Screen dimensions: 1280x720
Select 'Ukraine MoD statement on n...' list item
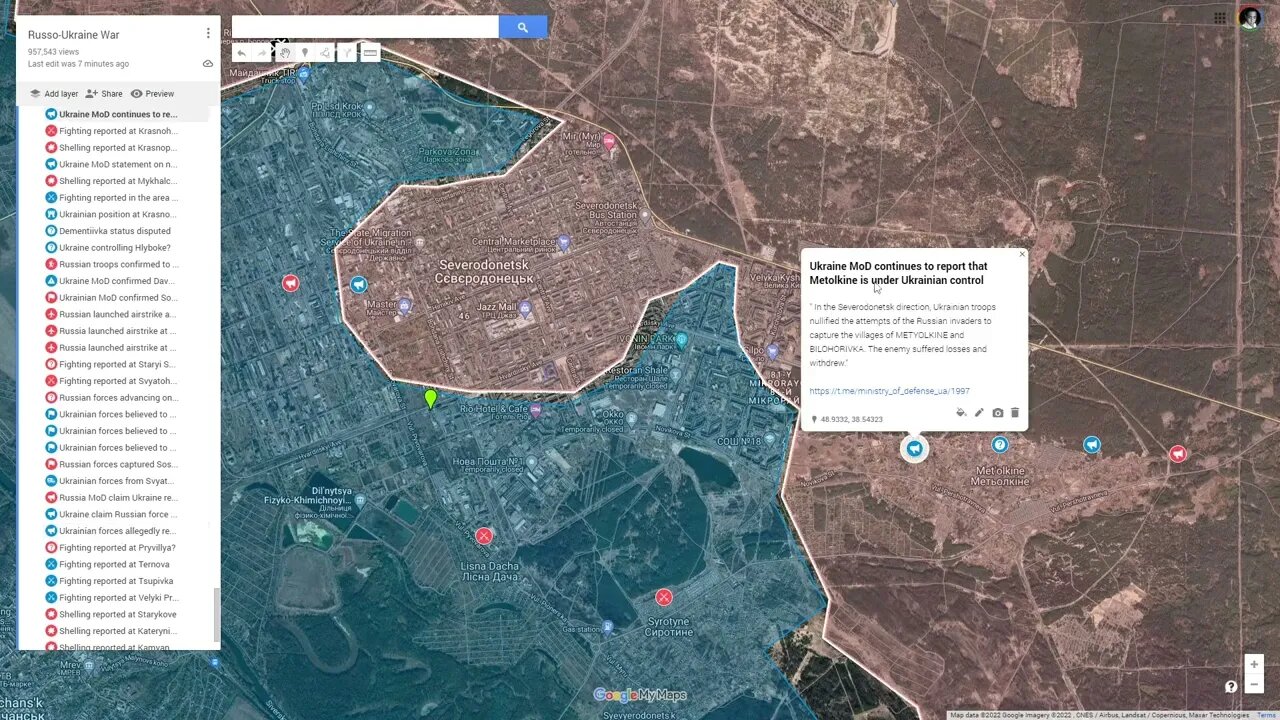coord(118,164)
